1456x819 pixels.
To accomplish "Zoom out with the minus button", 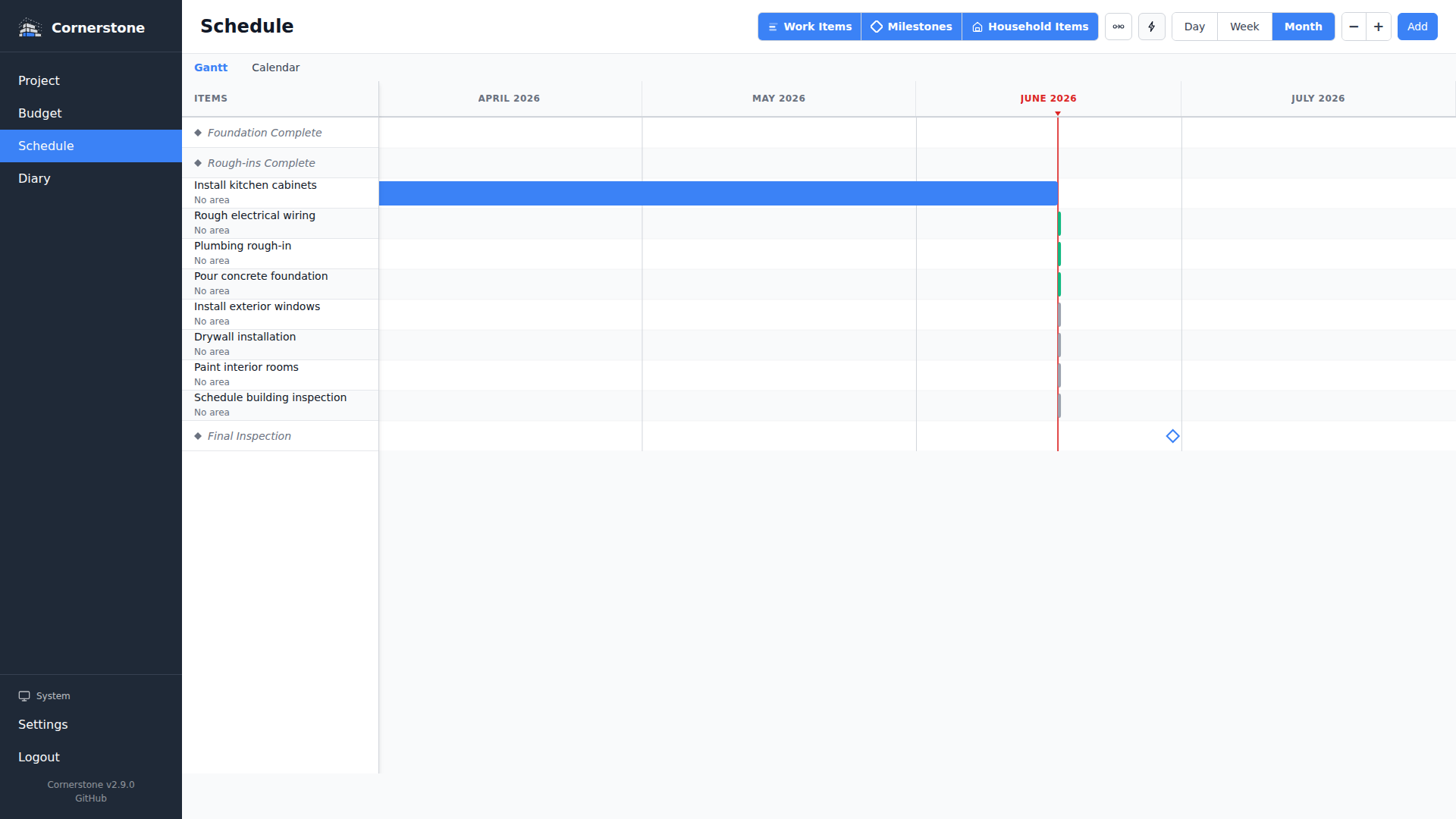I will coord(1354,27).
